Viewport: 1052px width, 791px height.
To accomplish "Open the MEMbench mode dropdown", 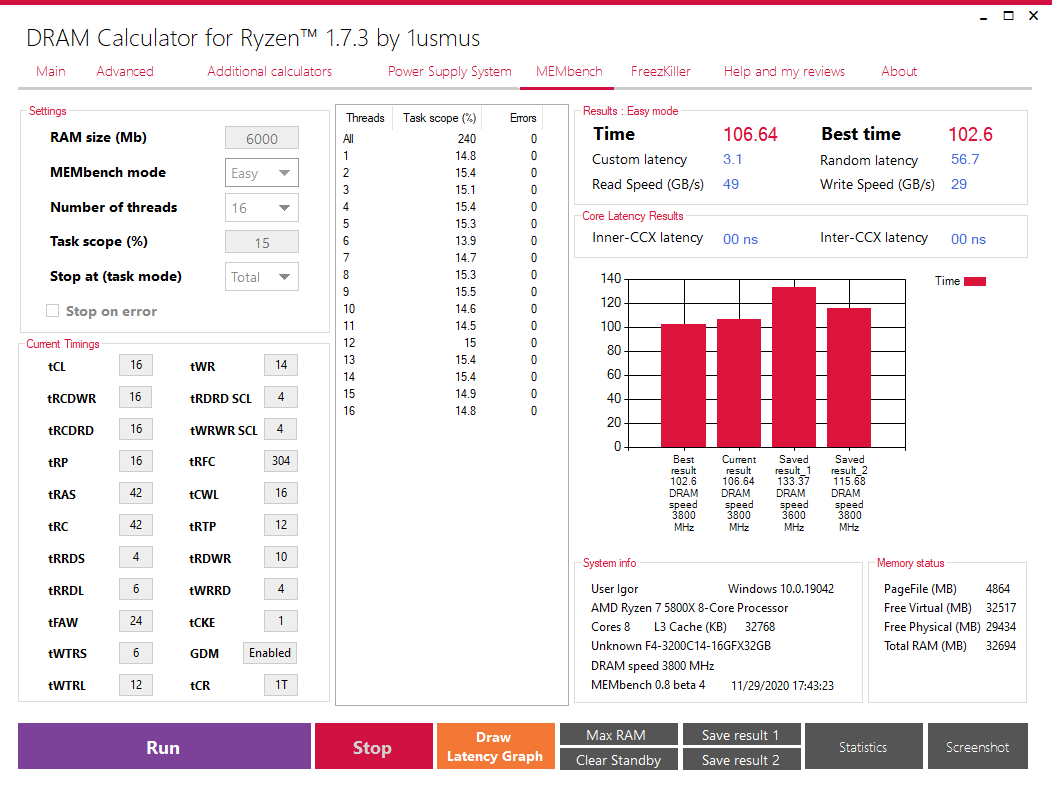I will (262, 173).
